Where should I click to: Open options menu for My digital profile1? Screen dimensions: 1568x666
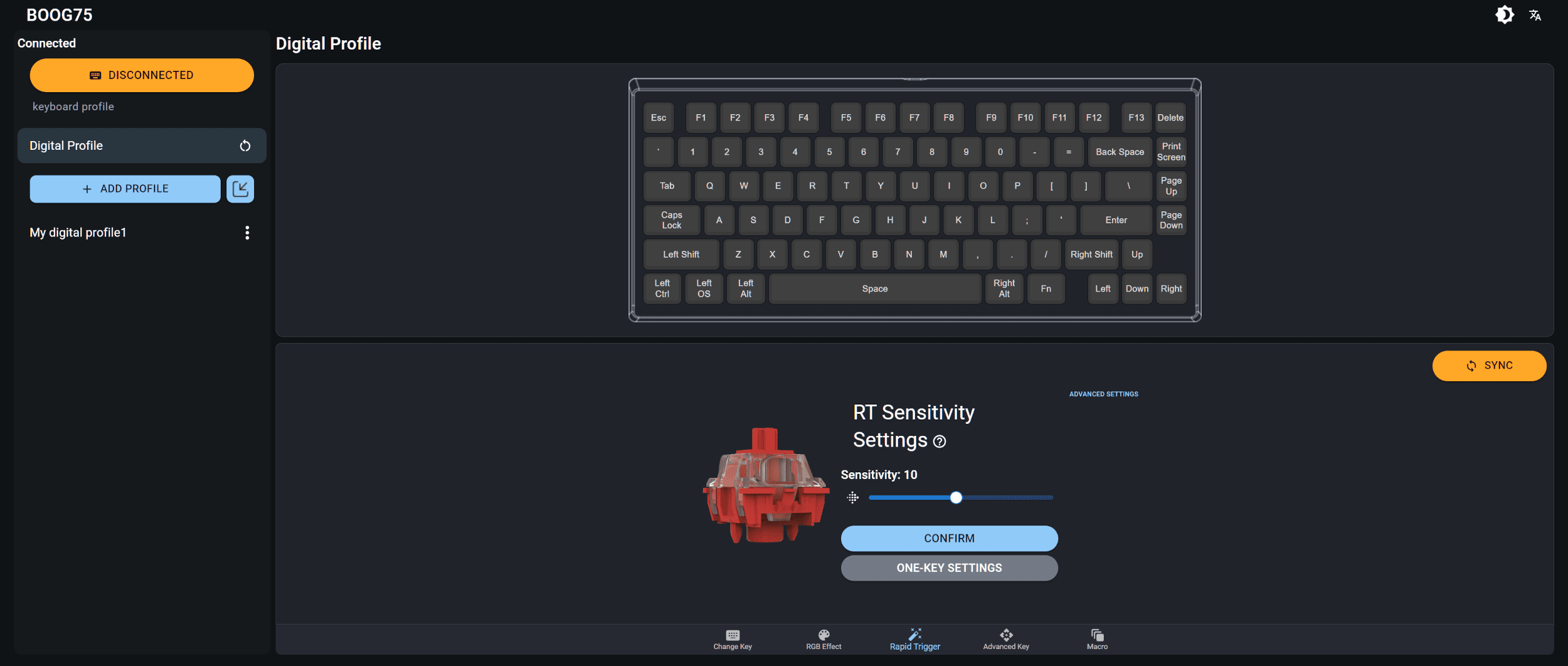(247, 233)
